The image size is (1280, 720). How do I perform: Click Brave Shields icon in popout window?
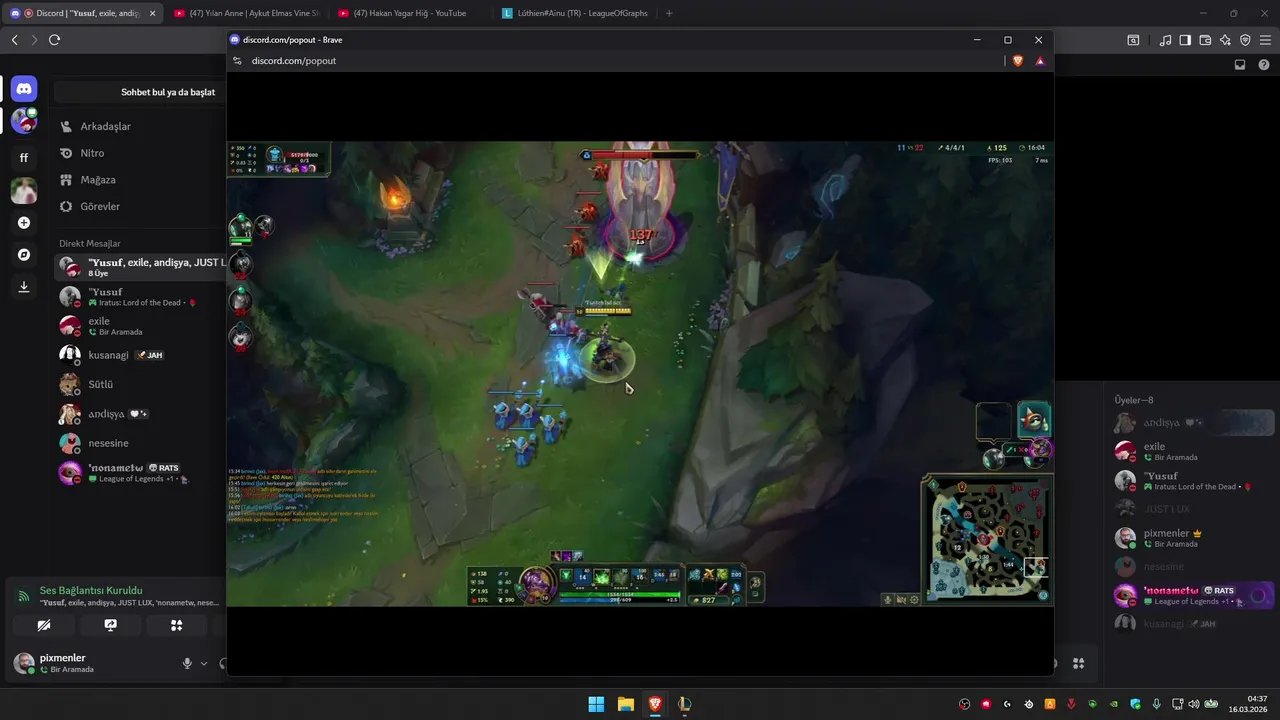point(1018,61)
